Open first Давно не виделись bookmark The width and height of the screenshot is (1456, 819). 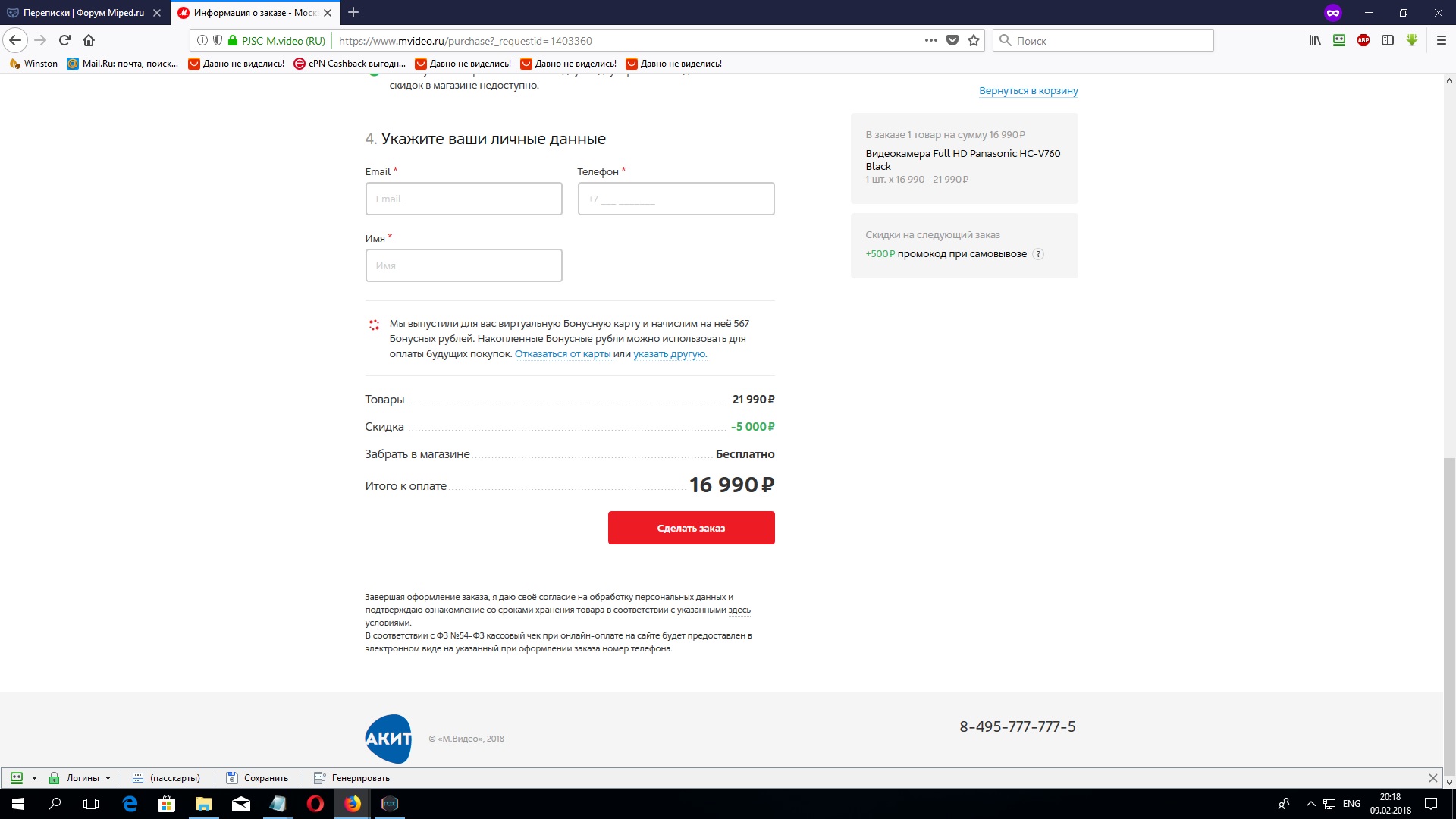click(236, 64)
